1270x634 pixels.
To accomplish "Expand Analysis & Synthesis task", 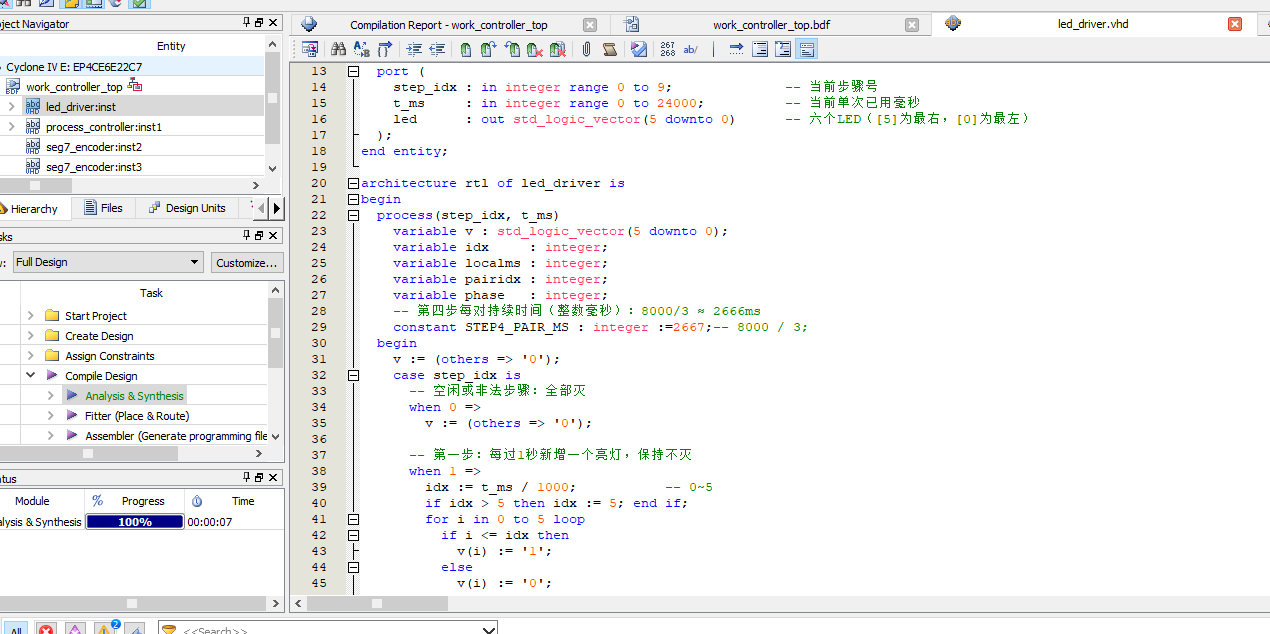I will point(50,395).
